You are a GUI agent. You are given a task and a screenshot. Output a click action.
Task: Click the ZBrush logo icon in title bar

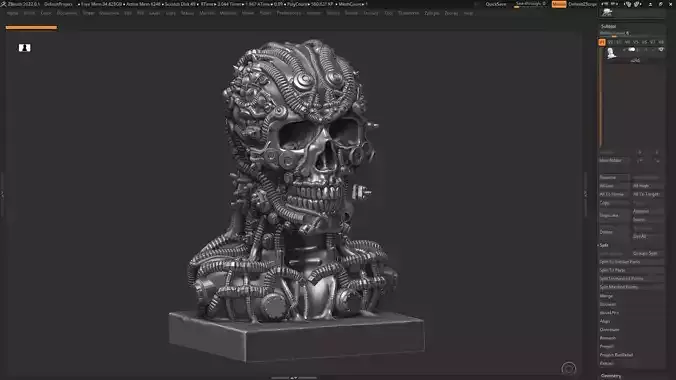pos(3,4)
